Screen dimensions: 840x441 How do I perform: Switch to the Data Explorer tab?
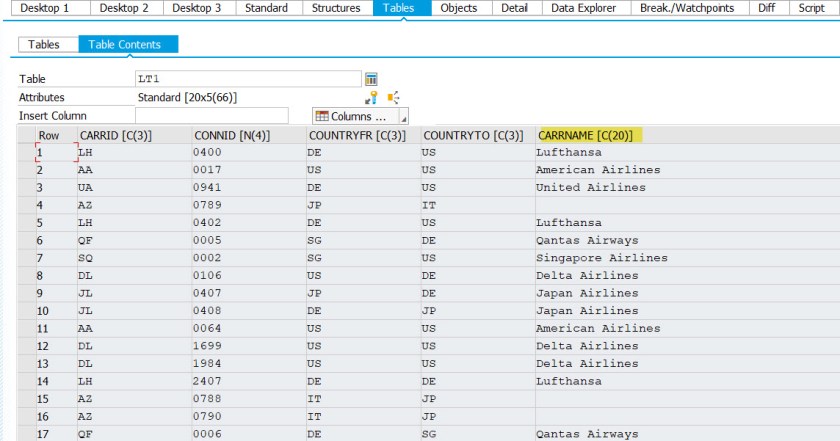tap(586, 8)
